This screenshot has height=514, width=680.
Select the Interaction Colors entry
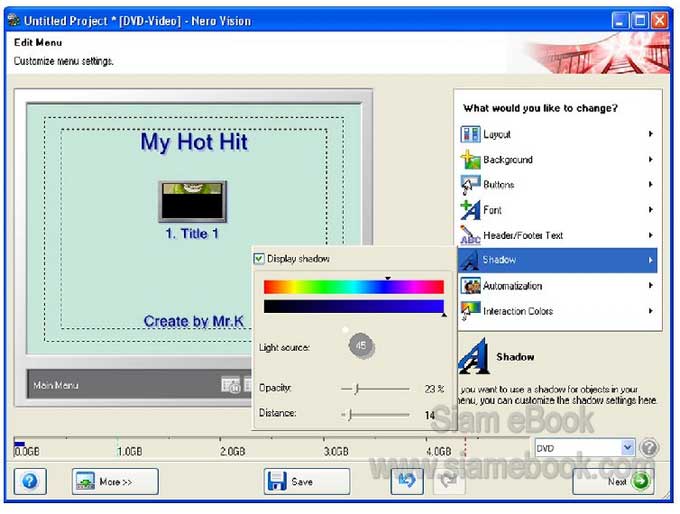click(x=558, y=311)
